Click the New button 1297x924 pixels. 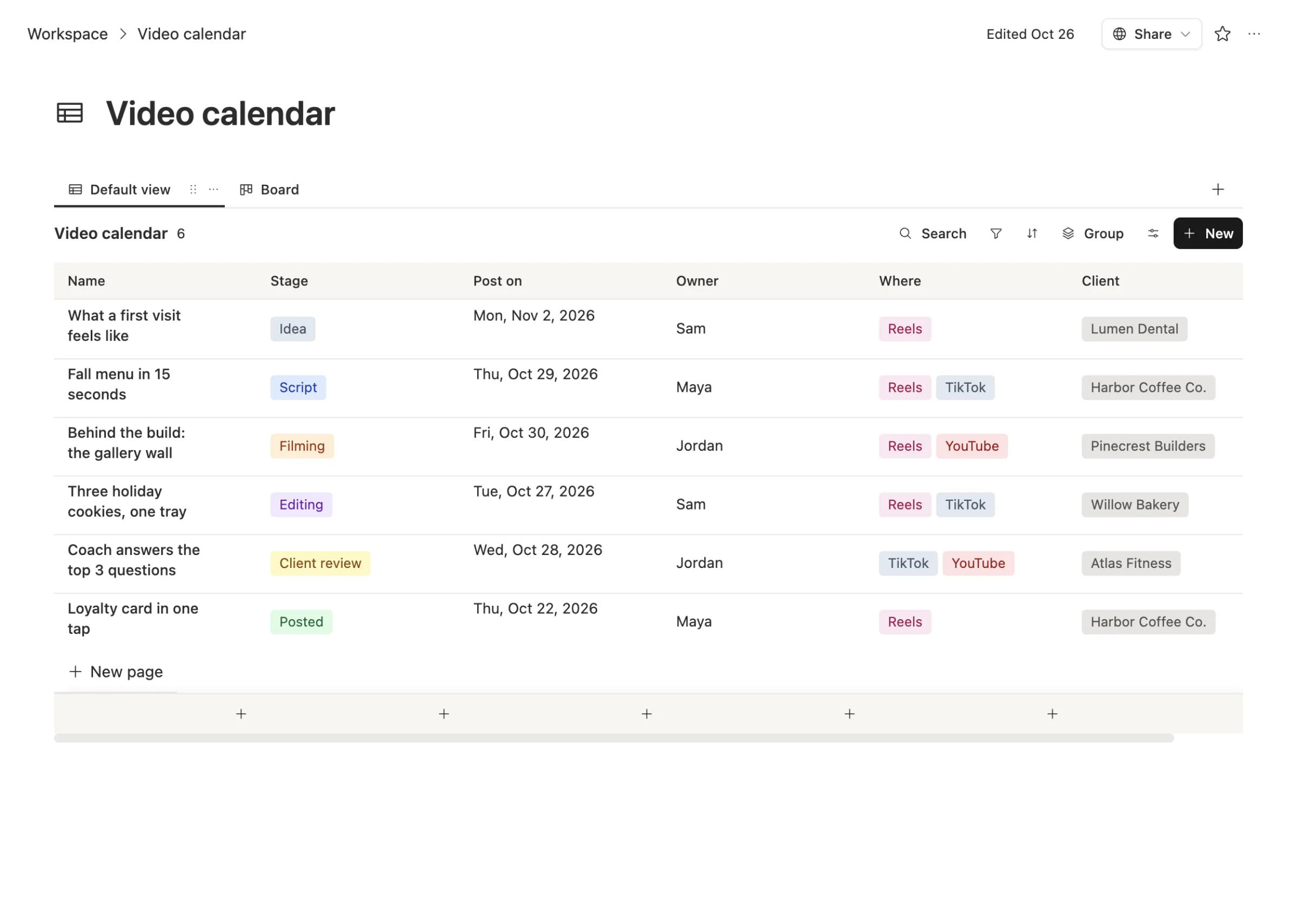[1208, 233]
